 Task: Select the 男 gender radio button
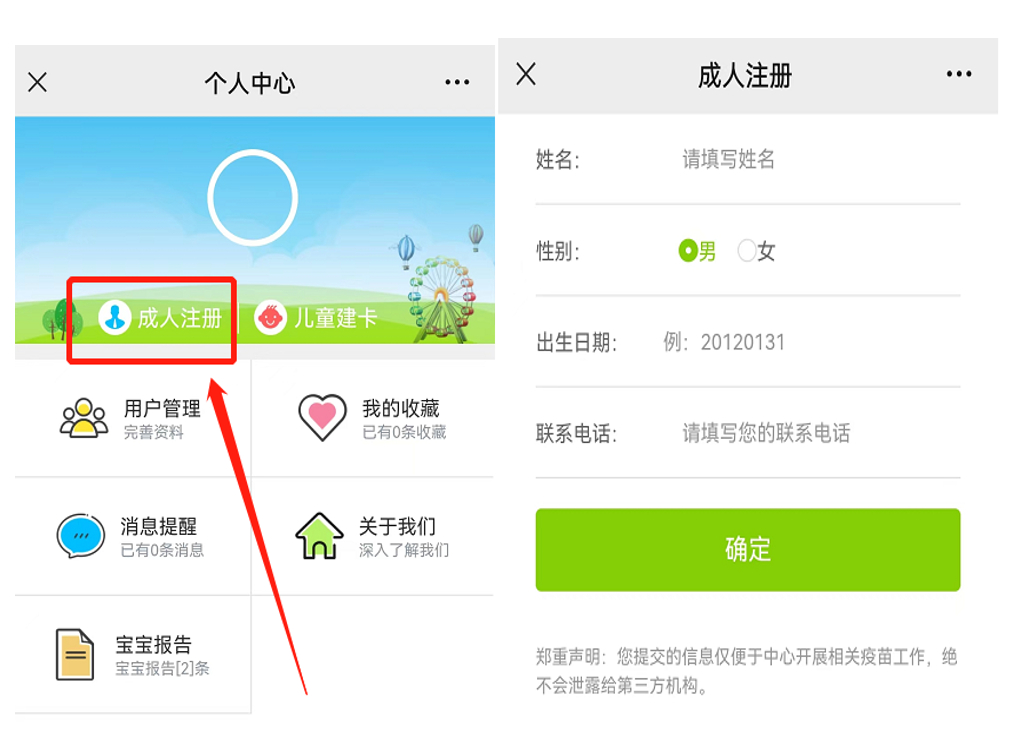[x=688, y=251]
